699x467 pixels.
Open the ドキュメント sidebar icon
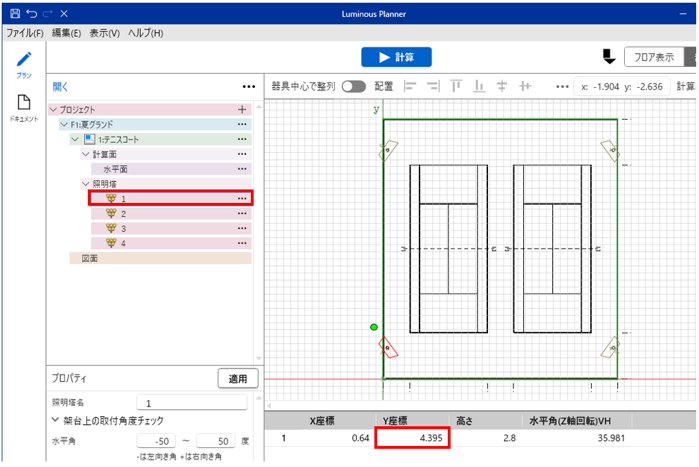[x=24, y=106]
